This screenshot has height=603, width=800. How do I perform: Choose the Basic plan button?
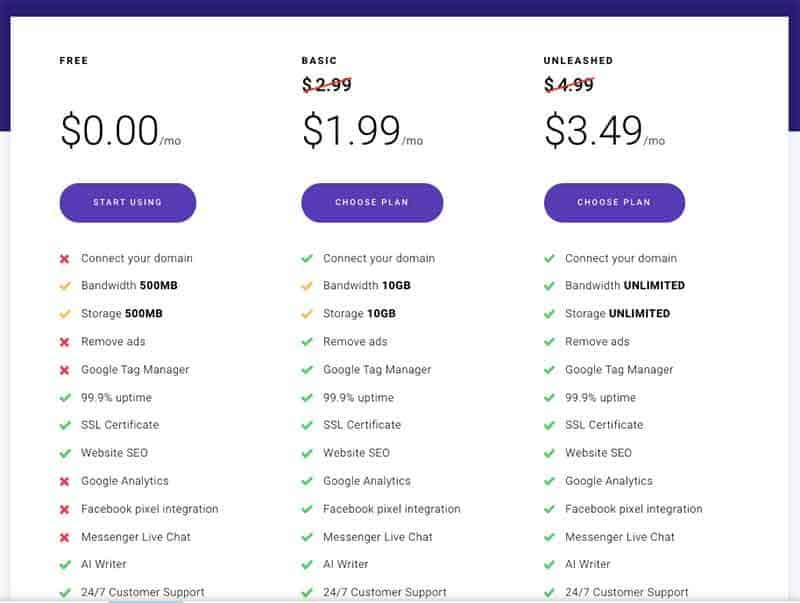pos(371,202)
